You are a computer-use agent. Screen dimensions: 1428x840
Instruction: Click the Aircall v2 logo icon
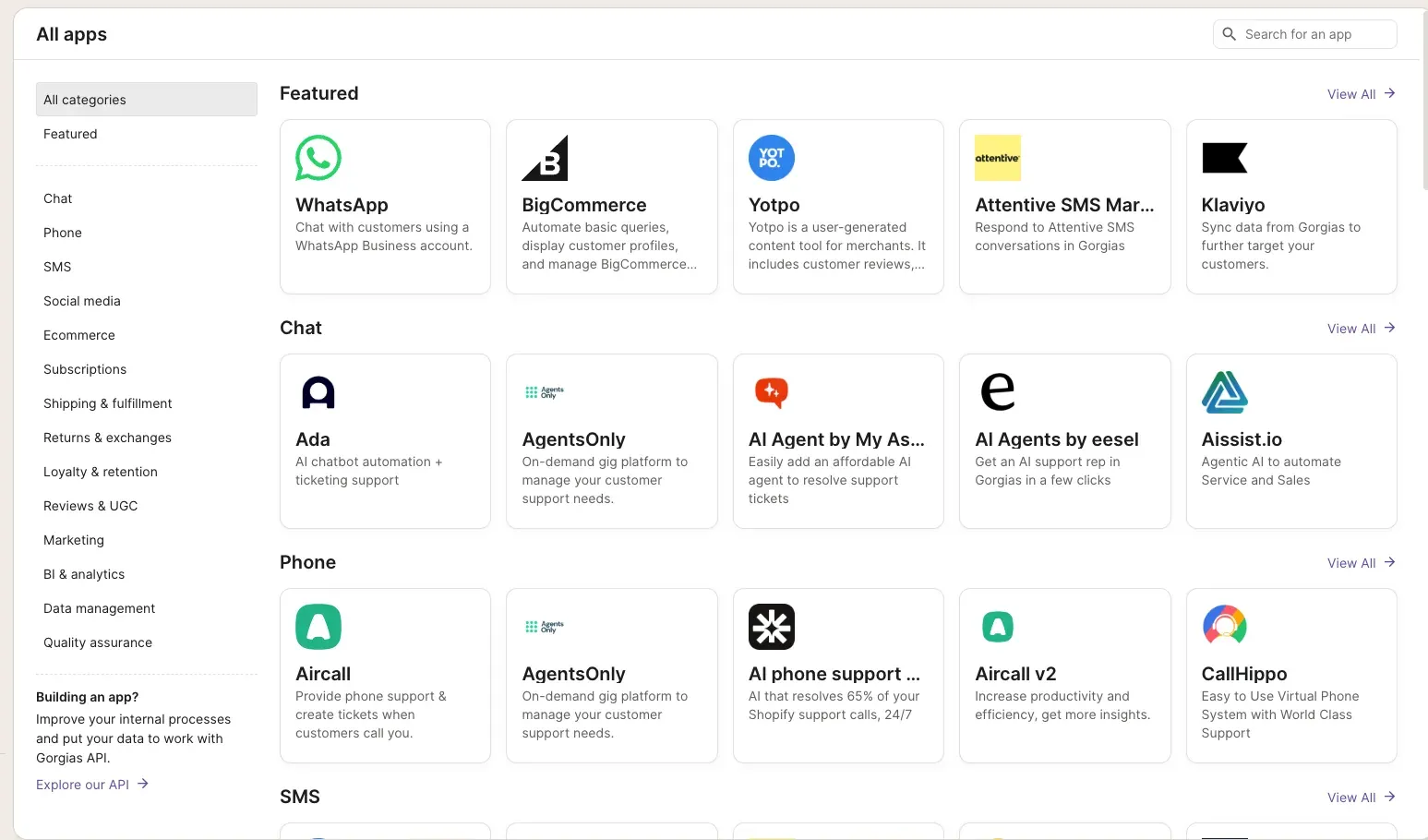tap(998, 627)
